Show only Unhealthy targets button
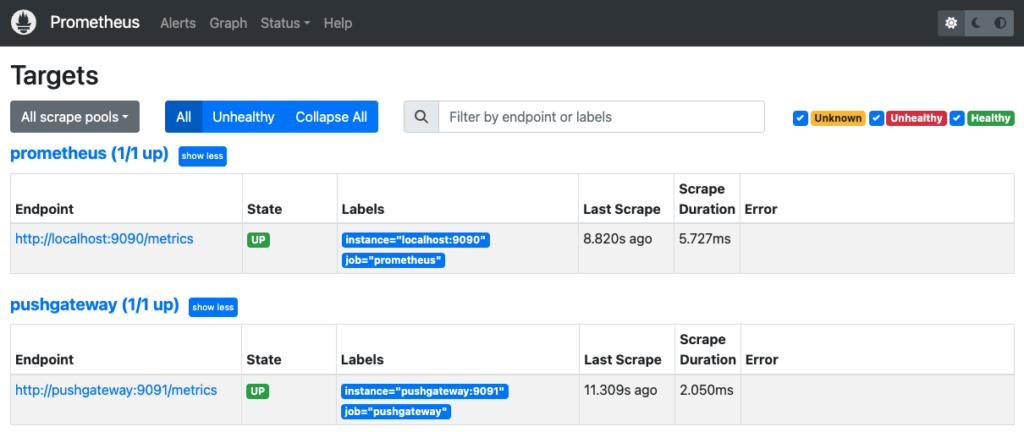 click(244, 117)
